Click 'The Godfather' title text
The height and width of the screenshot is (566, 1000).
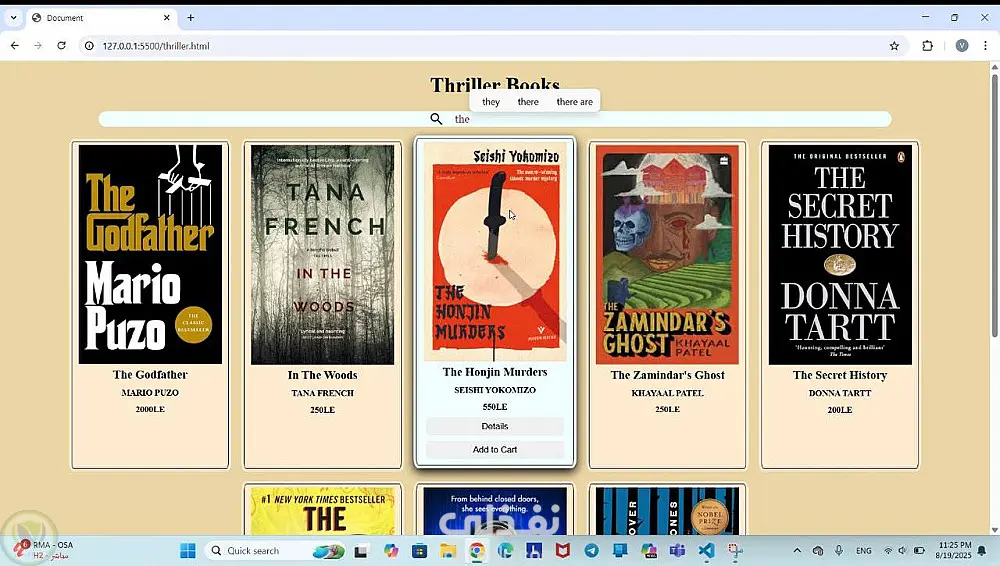point(151,375)
